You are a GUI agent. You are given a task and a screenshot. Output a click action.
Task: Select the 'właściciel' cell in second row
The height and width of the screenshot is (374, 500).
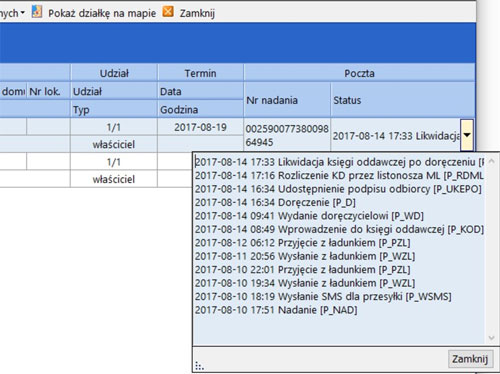click(114, 179)
